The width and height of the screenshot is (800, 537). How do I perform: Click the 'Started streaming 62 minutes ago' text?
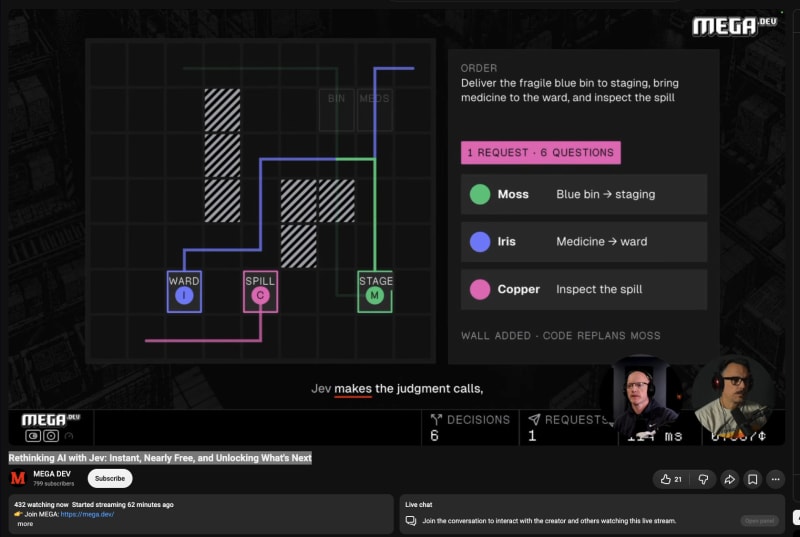122,505
